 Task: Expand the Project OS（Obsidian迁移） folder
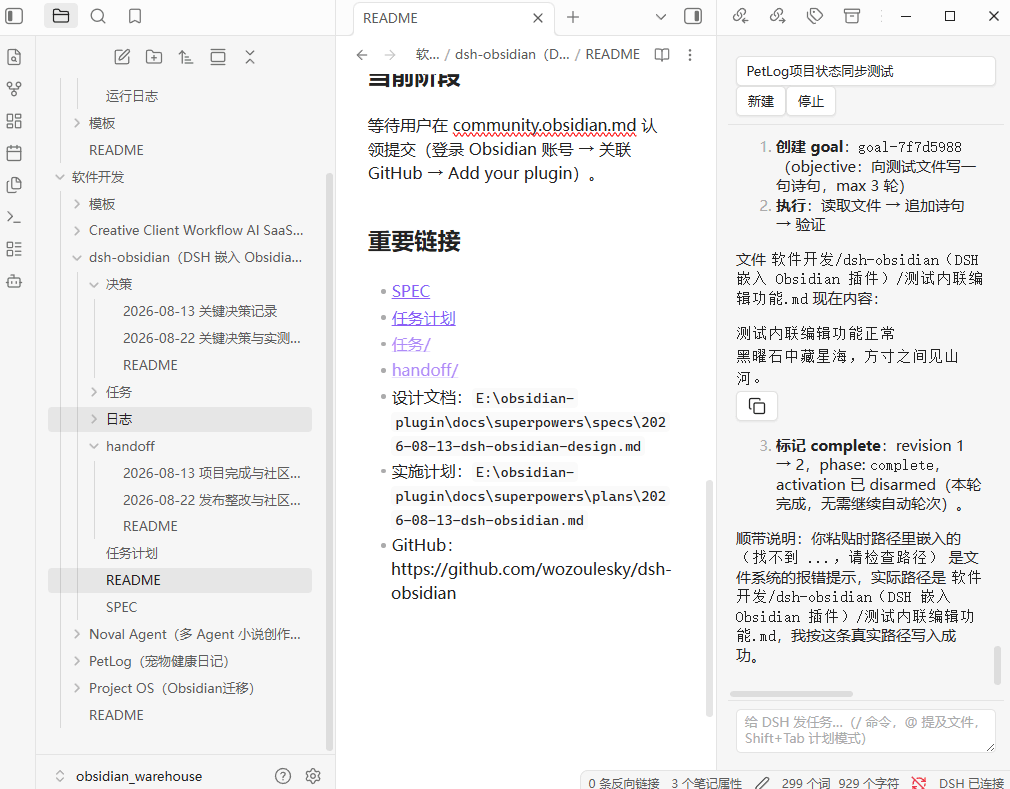pos(77,689)
